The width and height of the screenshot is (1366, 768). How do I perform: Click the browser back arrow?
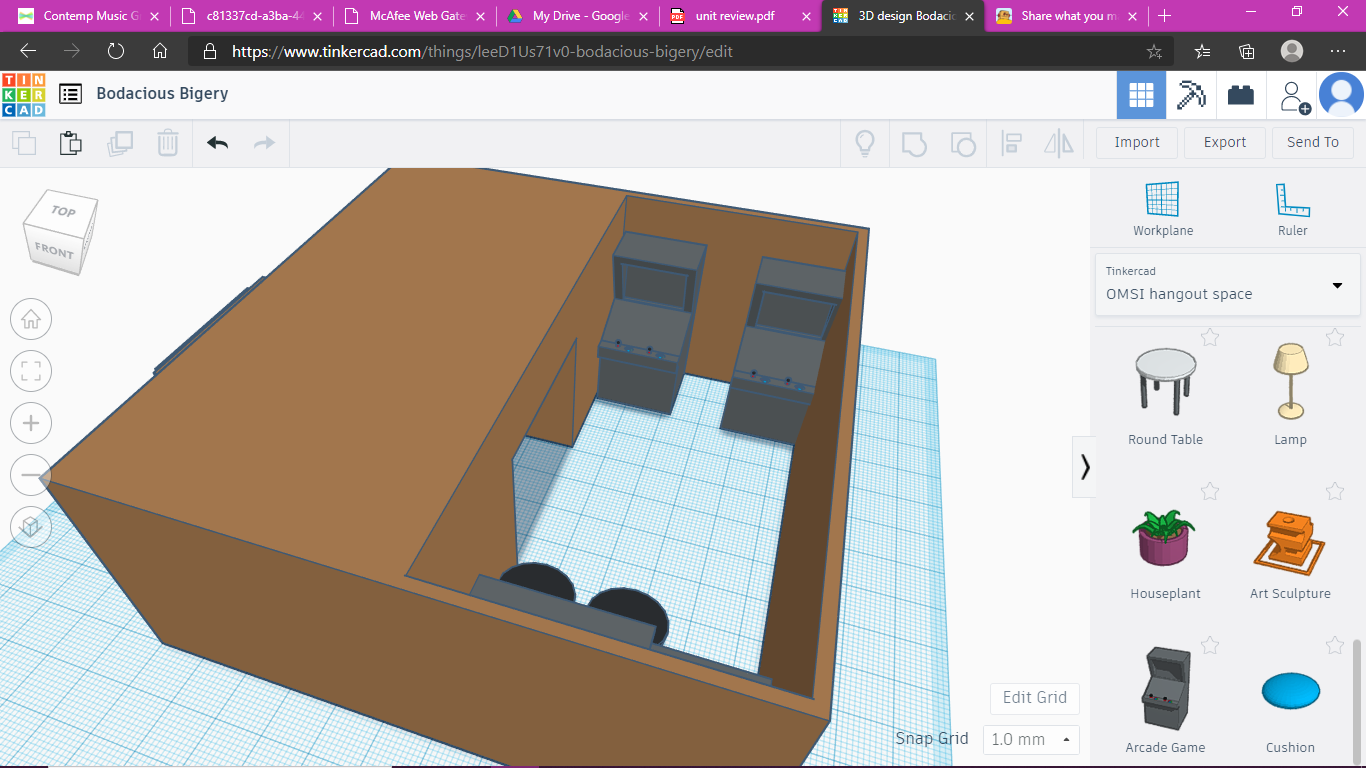(x=28, y=51)
